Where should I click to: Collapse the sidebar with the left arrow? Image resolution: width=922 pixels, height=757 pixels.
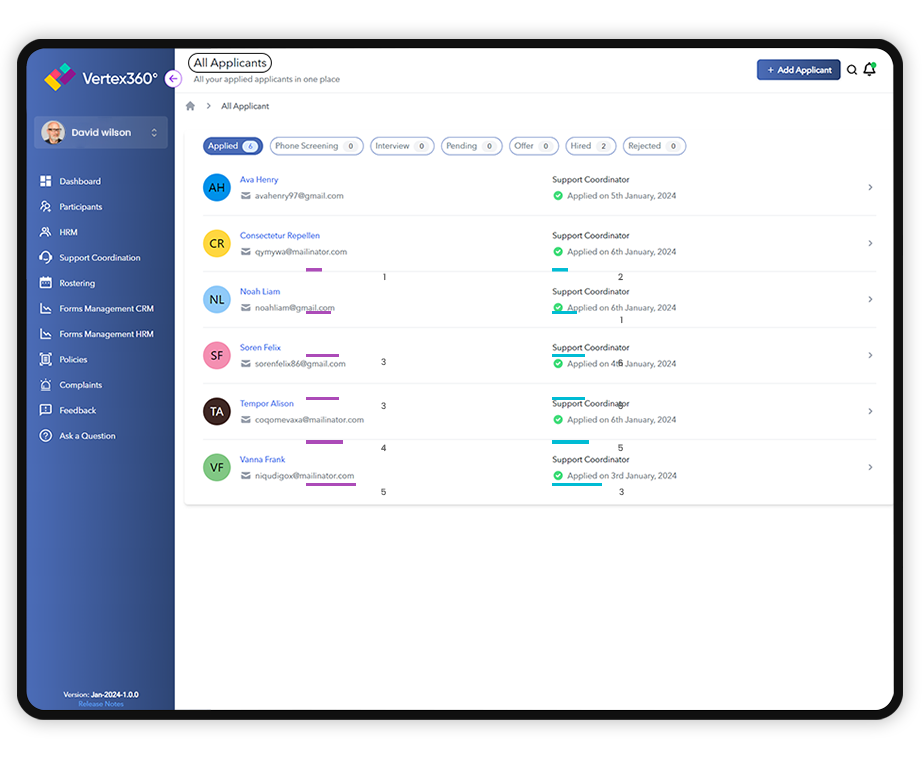(172, 78)
